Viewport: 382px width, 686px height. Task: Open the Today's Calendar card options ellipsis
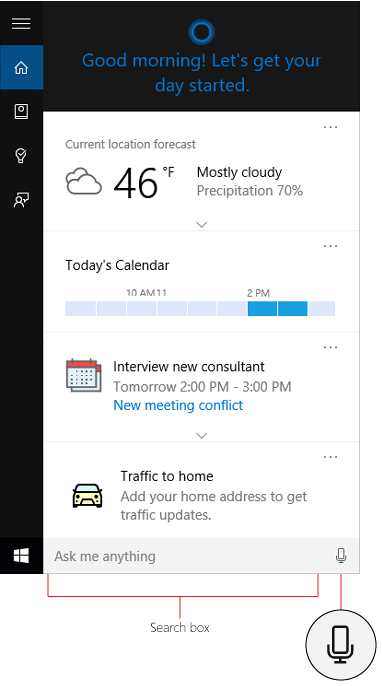click(330, 246)
